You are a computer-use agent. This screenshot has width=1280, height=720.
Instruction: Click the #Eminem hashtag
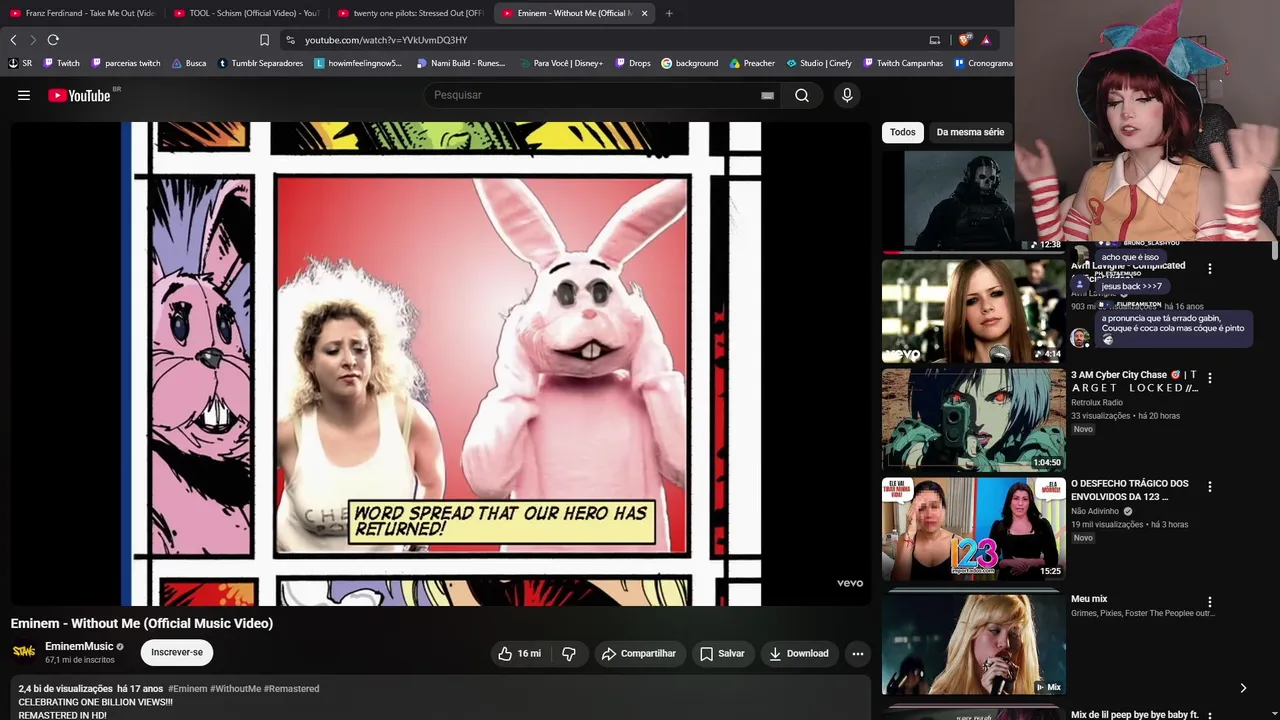(x=187, y=689)
